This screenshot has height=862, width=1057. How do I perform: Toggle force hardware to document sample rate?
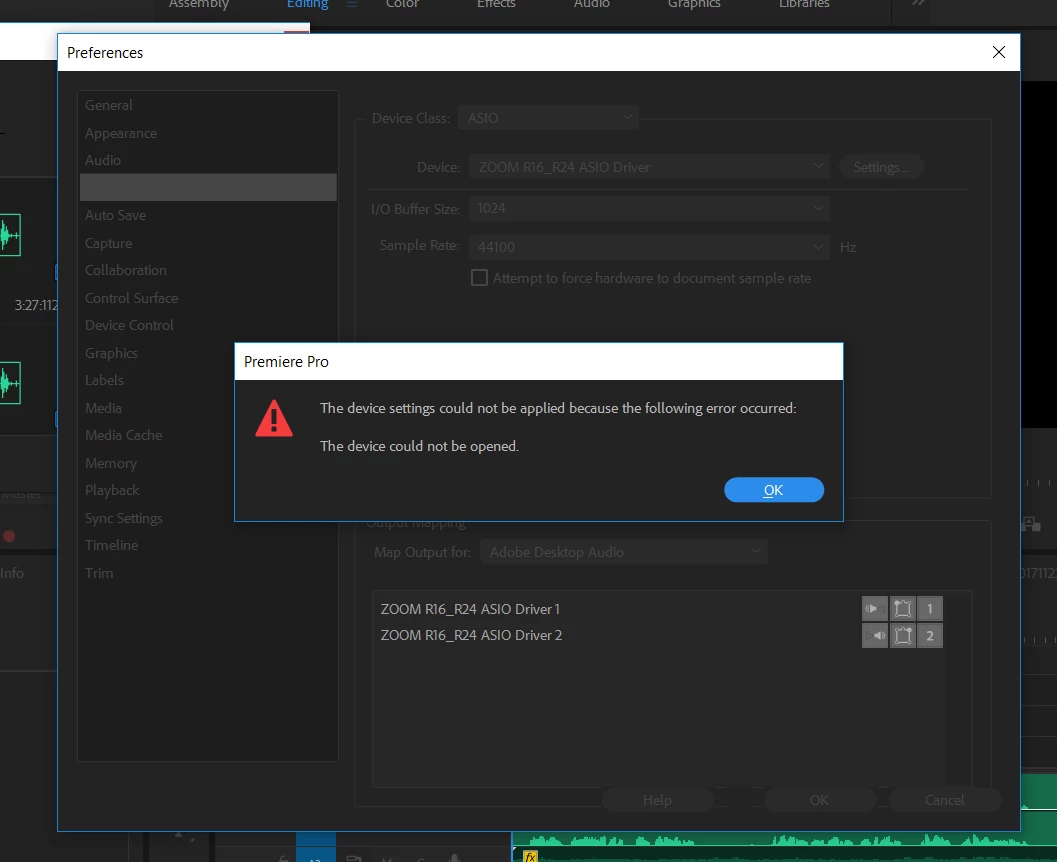[x=479, y=278]
